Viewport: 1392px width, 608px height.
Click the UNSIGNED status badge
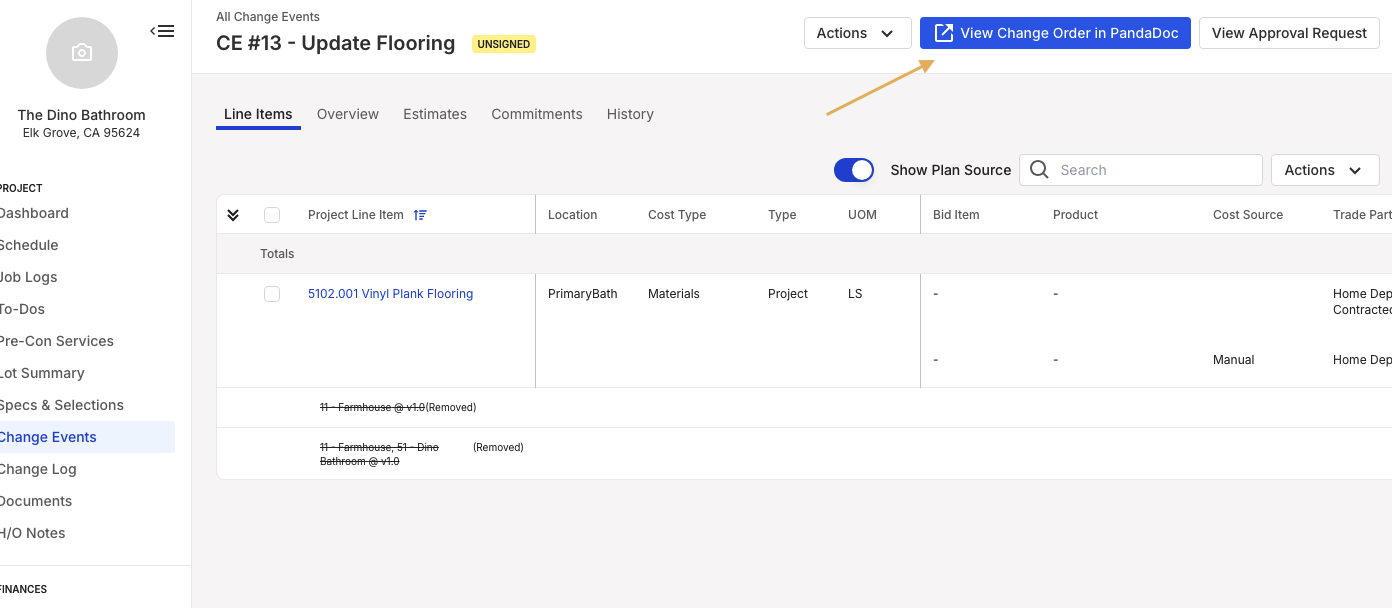click(504, 44)
